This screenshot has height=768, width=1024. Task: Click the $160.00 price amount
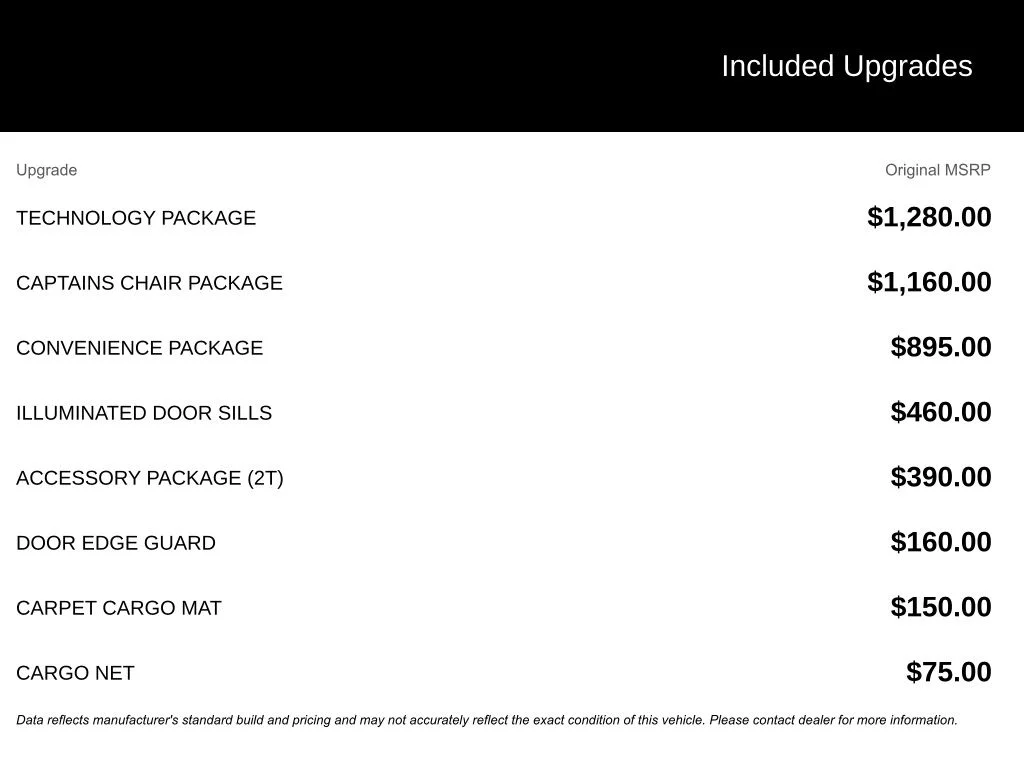(x=940, y=542)
